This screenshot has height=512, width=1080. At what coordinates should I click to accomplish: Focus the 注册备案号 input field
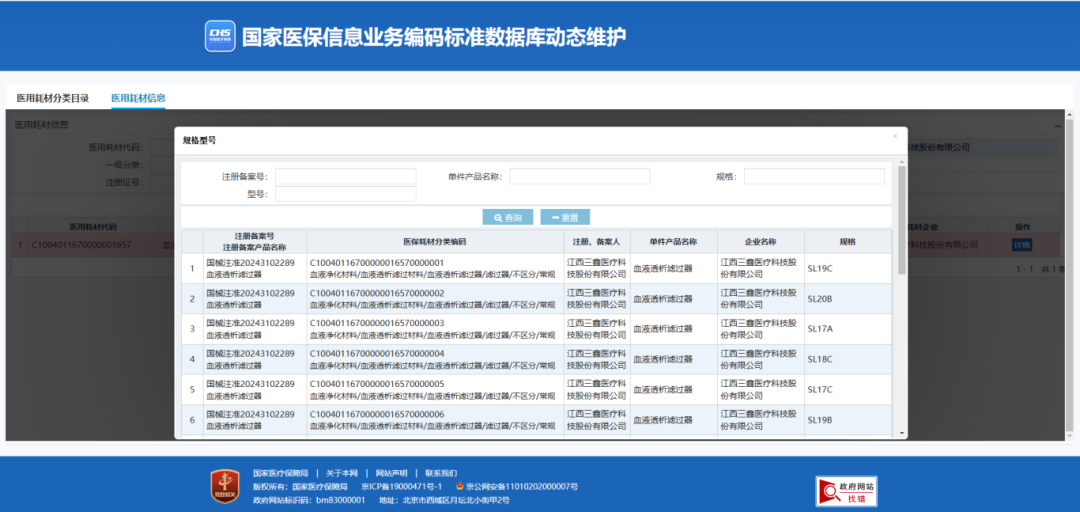345,177
